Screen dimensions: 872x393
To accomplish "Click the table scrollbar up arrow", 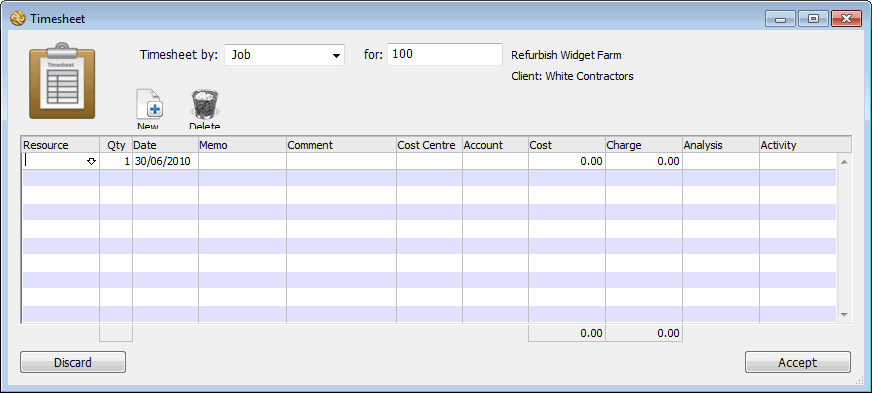I will click(844, 162).
